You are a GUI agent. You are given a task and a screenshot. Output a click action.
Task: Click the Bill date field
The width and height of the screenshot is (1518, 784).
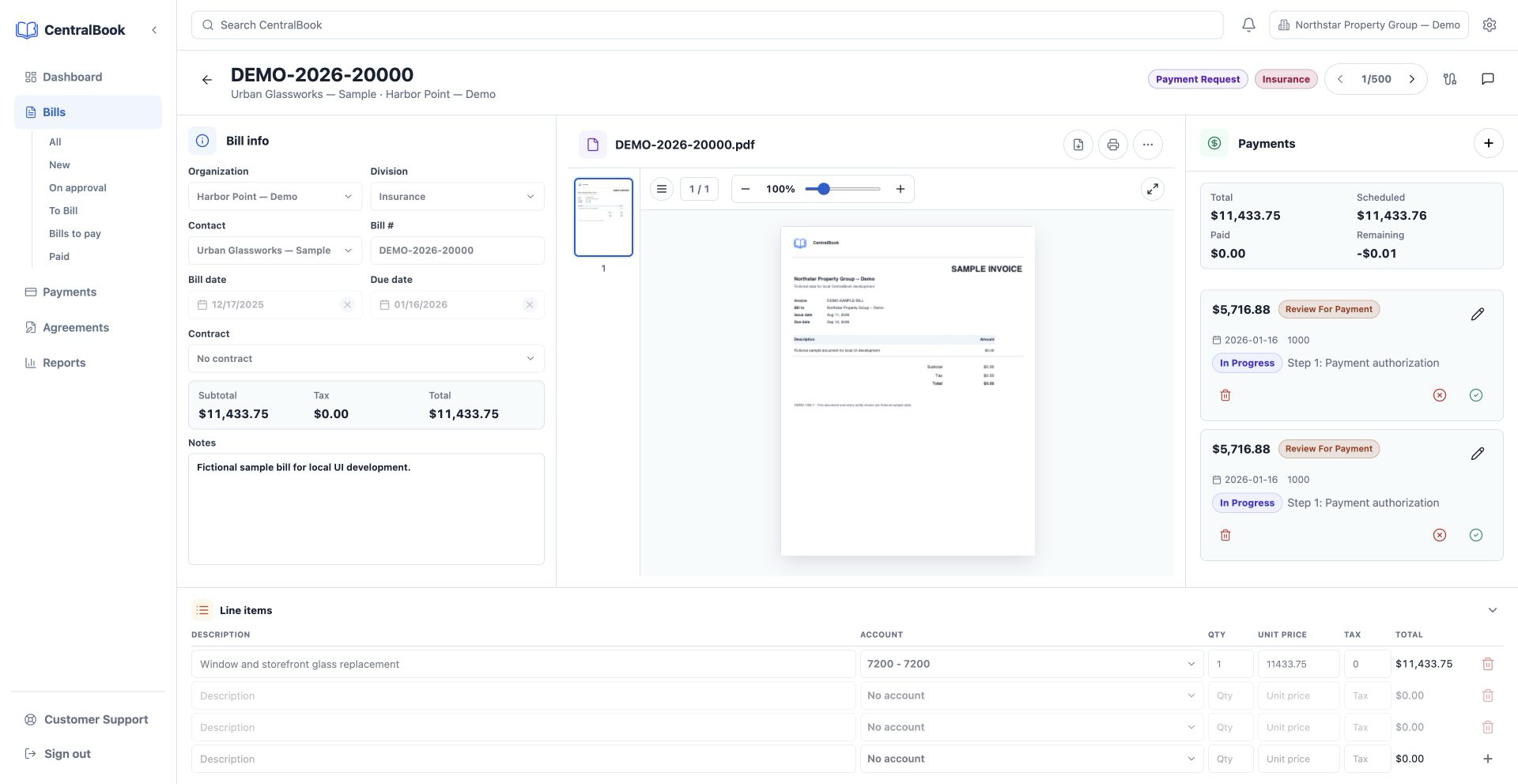(x=275, y=305)
